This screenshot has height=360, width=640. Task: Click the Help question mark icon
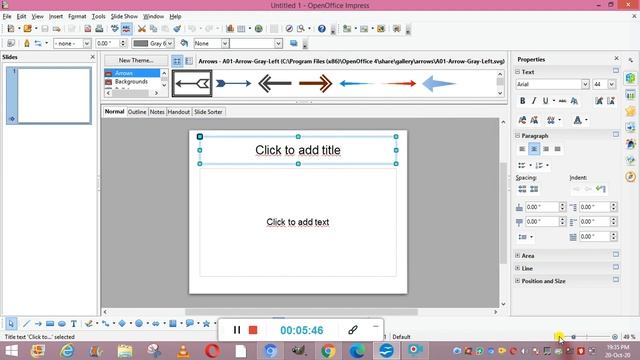(322, 29)
